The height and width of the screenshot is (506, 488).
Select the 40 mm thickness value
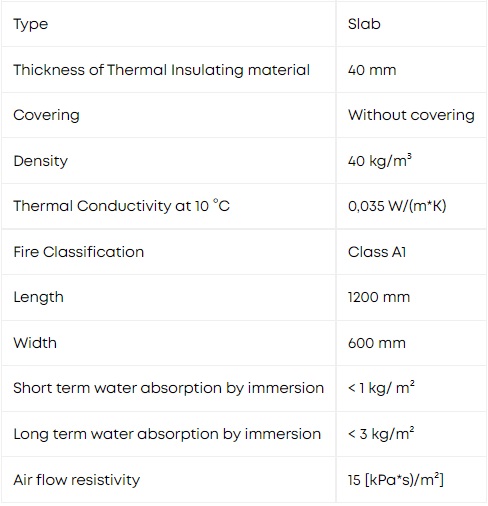(372, 70)
